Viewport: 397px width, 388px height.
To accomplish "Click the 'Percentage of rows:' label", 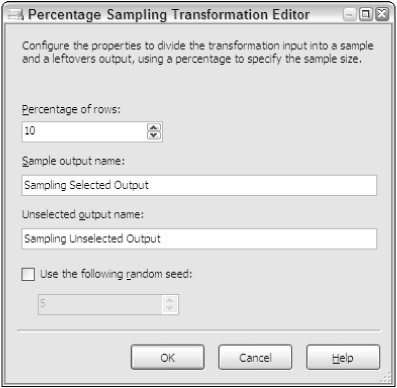I will click(x=71, y=109).
